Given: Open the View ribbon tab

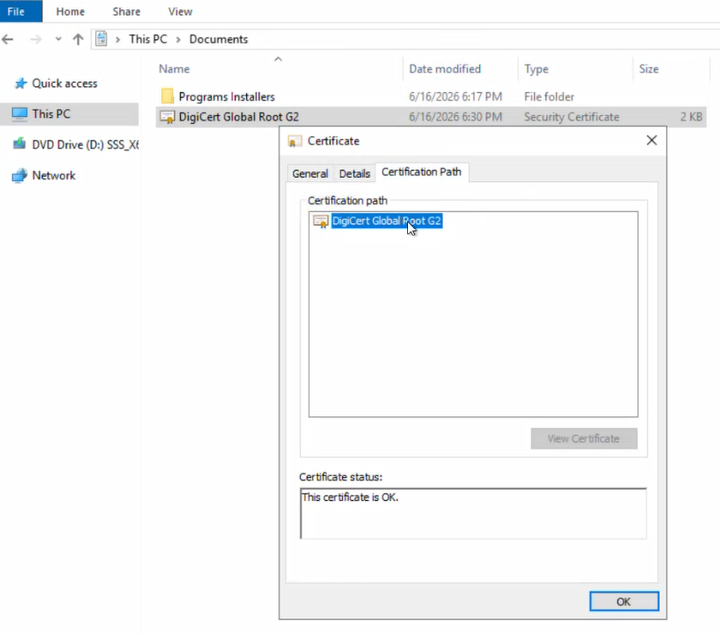Looking at the screenshot, I should 180,11.
